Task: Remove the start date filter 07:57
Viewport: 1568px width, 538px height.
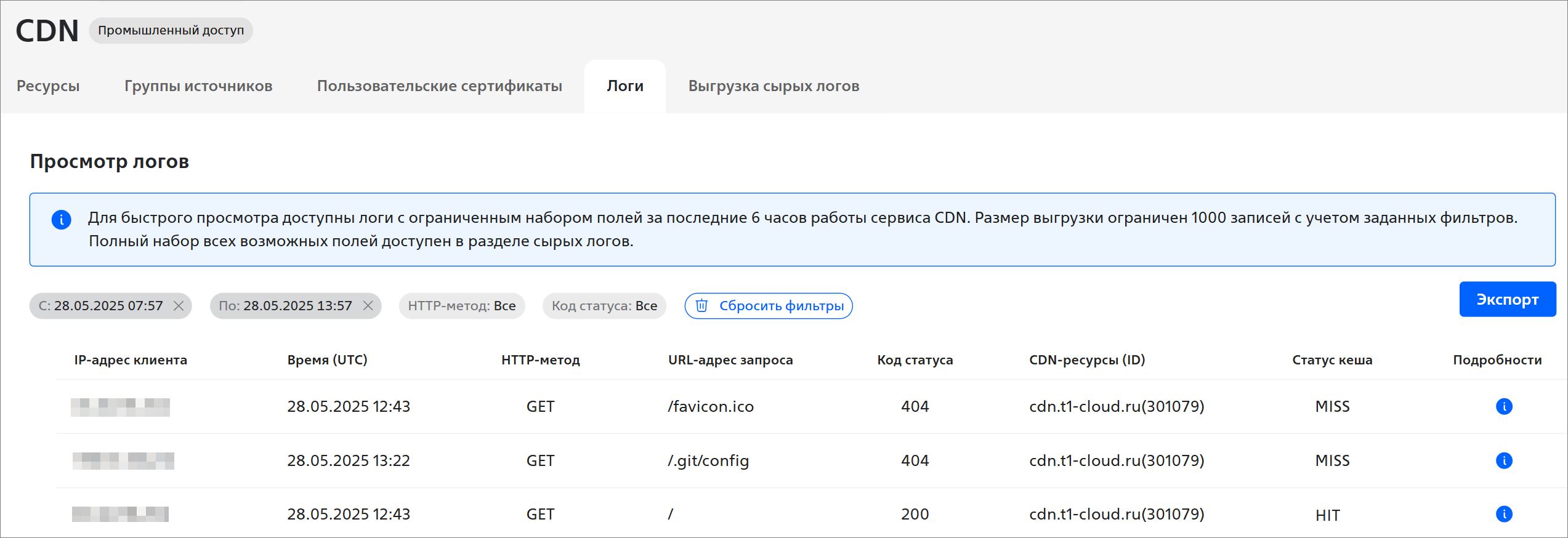Action: pos(179,306)
